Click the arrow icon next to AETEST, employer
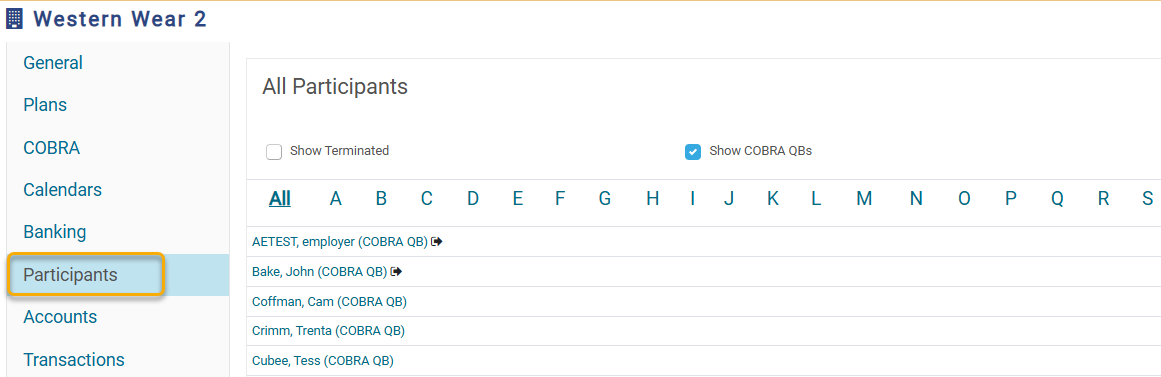This screenshot has height=377, width=1161. pos(437,241)
